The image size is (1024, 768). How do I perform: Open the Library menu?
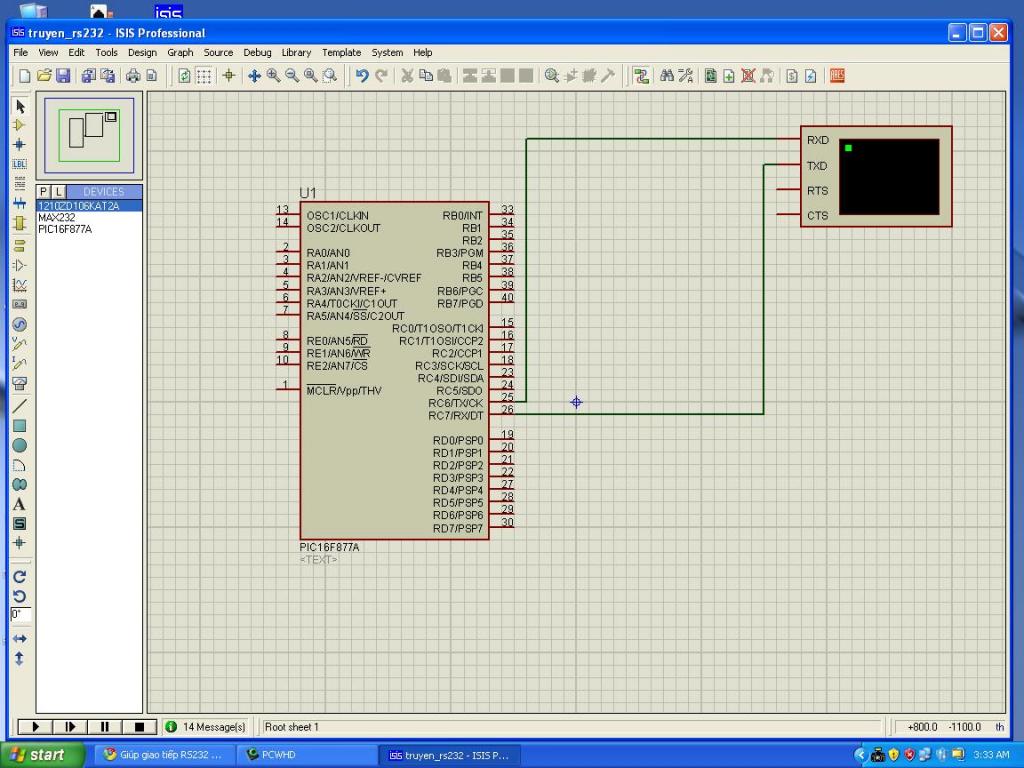tap(296, 53)
